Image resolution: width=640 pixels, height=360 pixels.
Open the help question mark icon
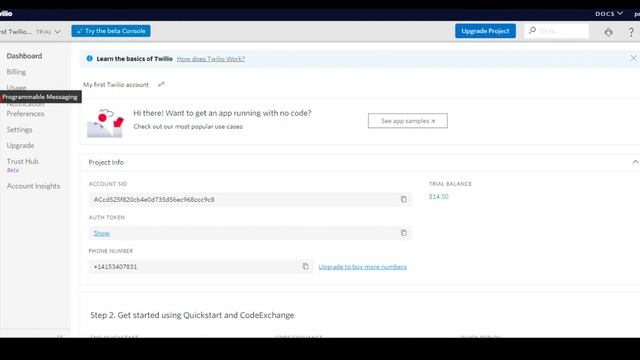(631, 32)
